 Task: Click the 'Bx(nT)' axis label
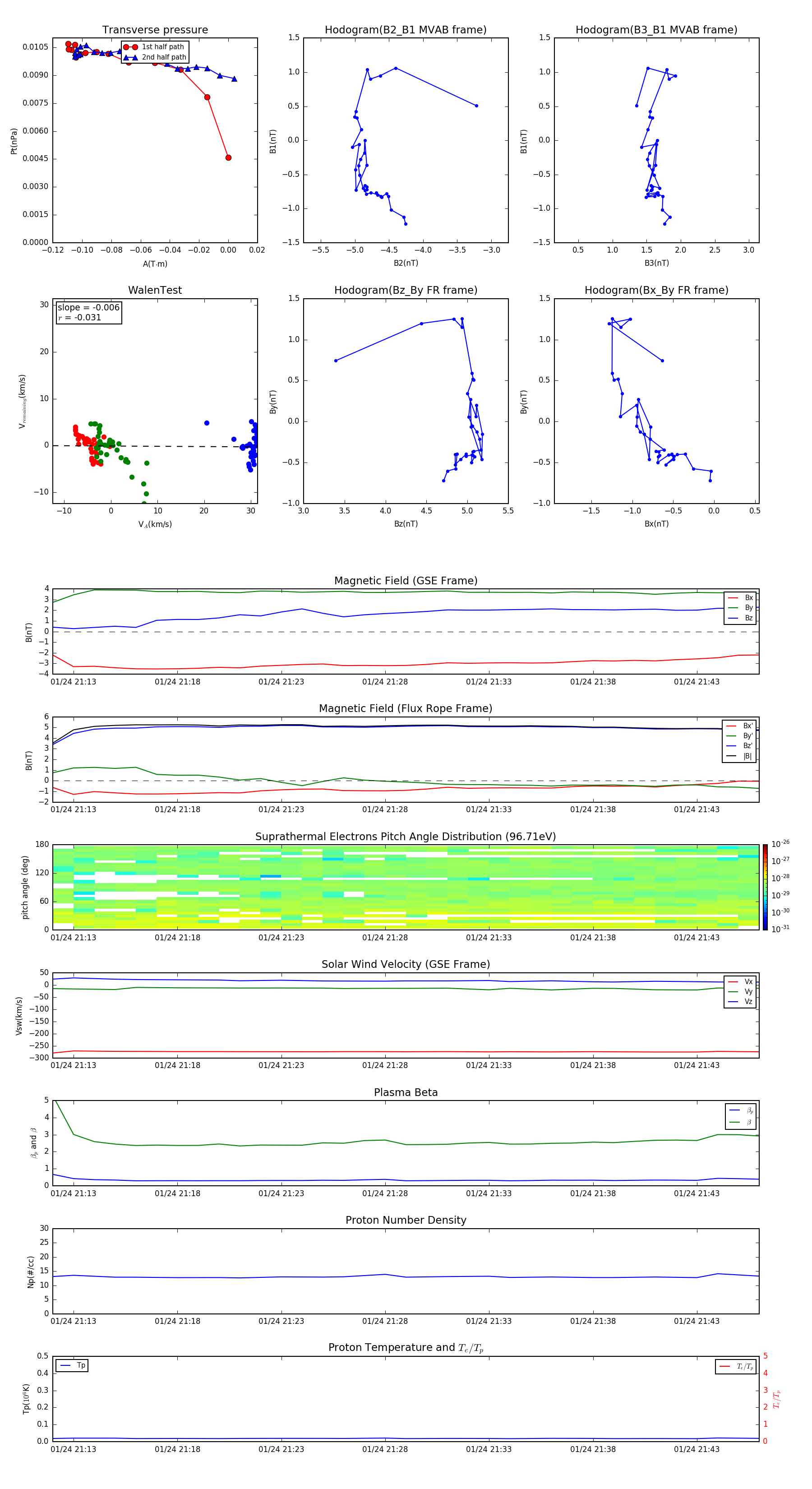[x=656, y=524]
